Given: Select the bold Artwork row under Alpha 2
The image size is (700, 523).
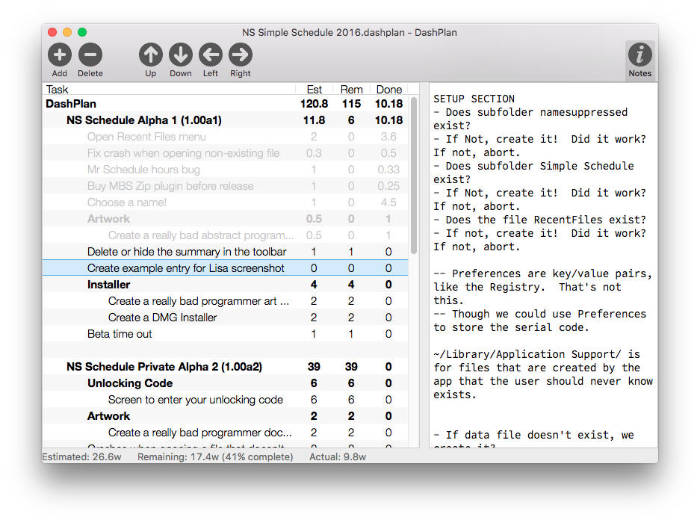Looking at the screenshot, I should tap(225, 416).
